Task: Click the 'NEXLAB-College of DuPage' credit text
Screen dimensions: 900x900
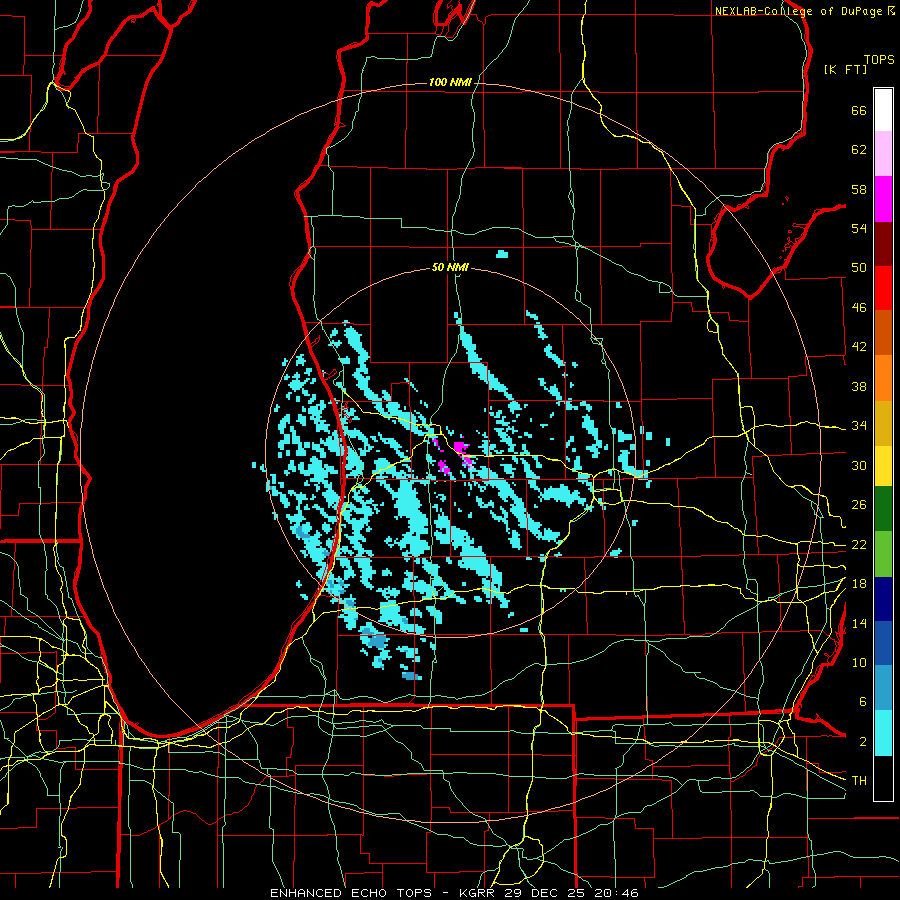Action: click(x=800, y=11)
